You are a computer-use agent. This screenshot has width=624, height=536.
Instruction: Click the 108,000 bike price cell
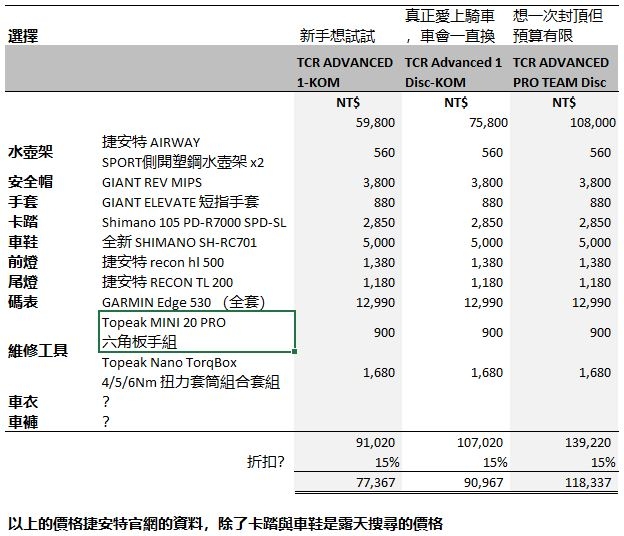click(593, 123)
